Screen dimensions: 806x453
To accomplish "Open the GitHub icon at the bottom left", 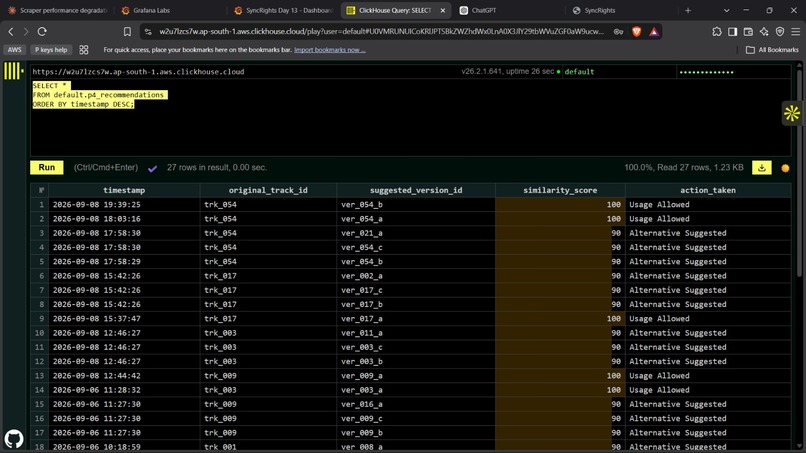I will point(14,439).
